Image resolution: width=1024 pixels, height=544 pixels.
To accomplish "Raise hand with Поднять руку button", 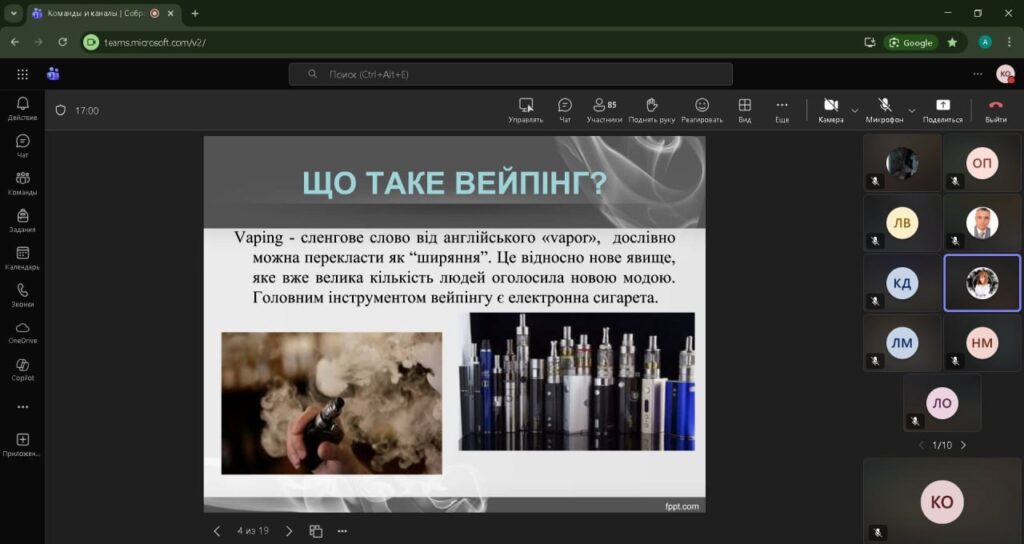I will (x=652, y=109).
